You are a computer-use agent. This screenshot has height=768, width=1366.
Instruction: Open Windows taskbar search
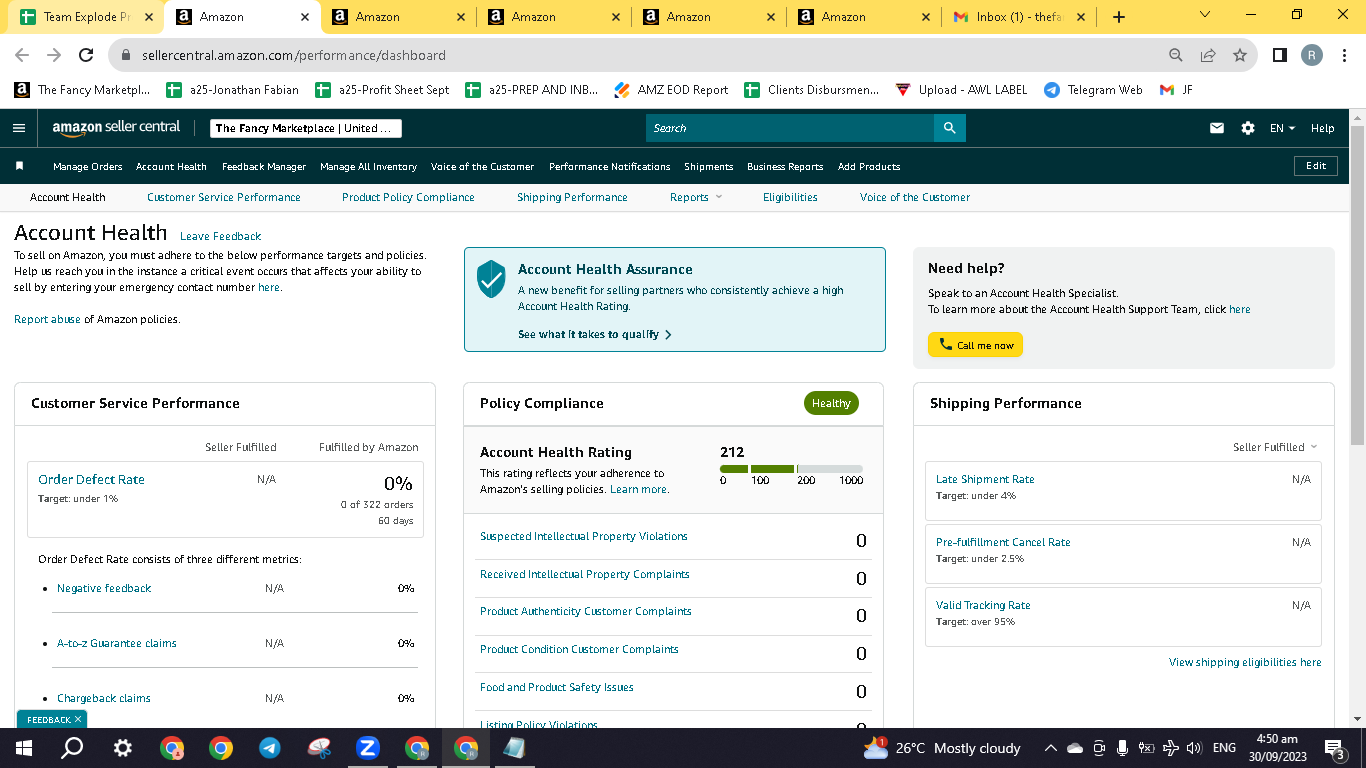click(x=72, y=748)
